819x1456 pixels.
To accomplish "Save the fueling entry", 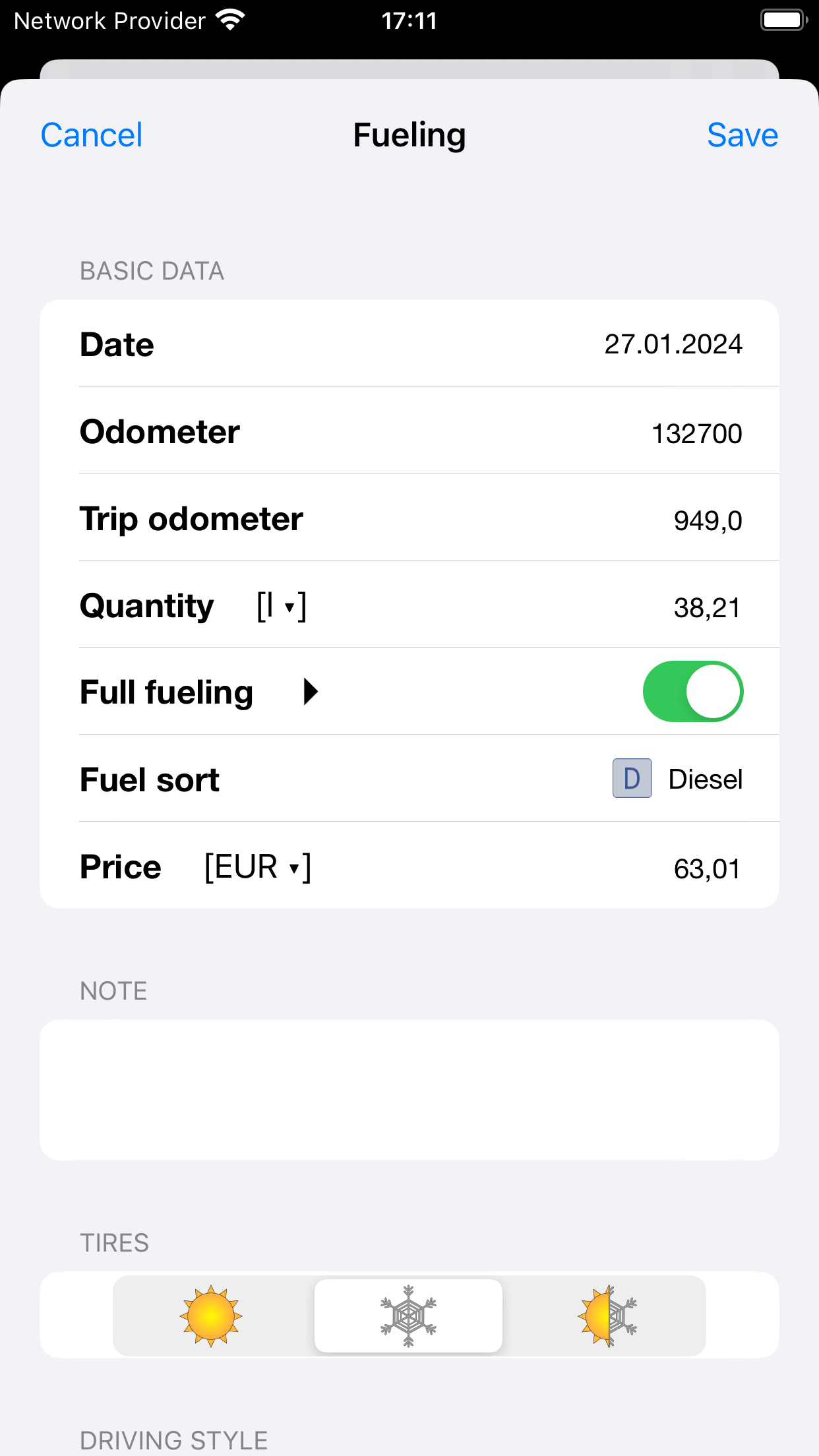I will coord(743,135).
